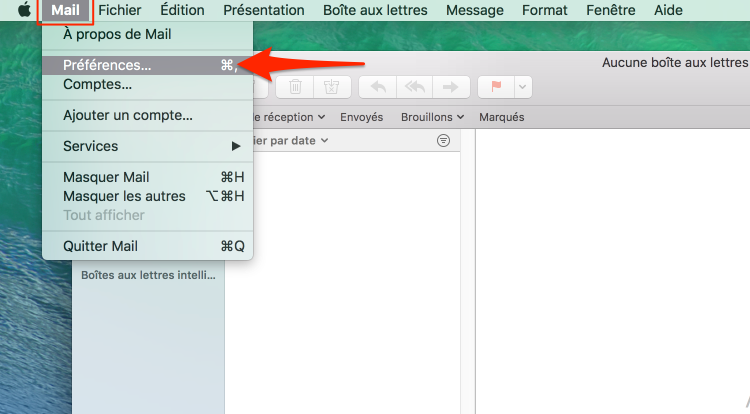The height and width of the screenshot is (414, 750).
Task: Click the Envoyés favorites button
Action: [x=362, y=117]
